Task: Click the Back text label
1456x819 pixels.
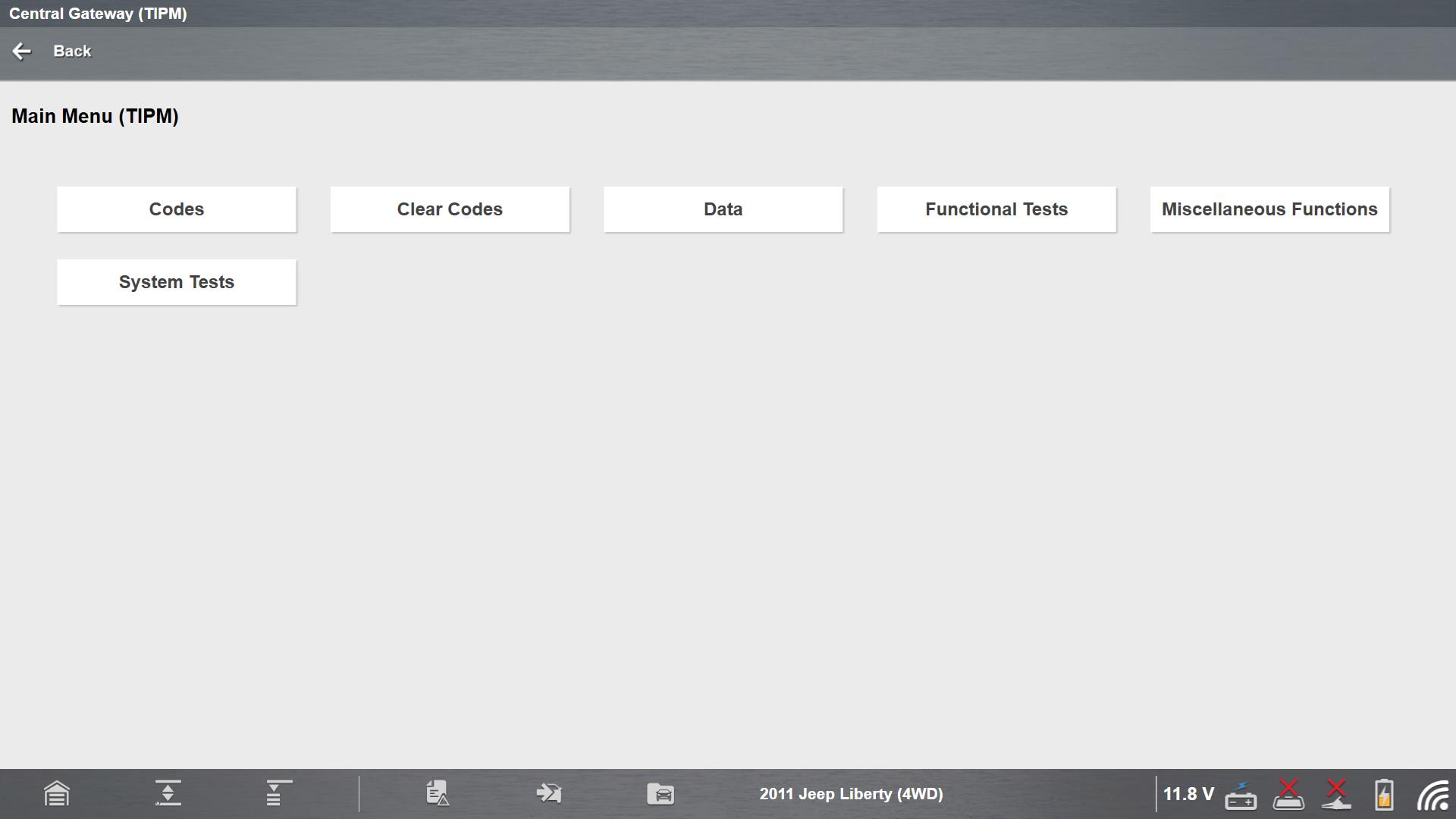Action: 72,51
